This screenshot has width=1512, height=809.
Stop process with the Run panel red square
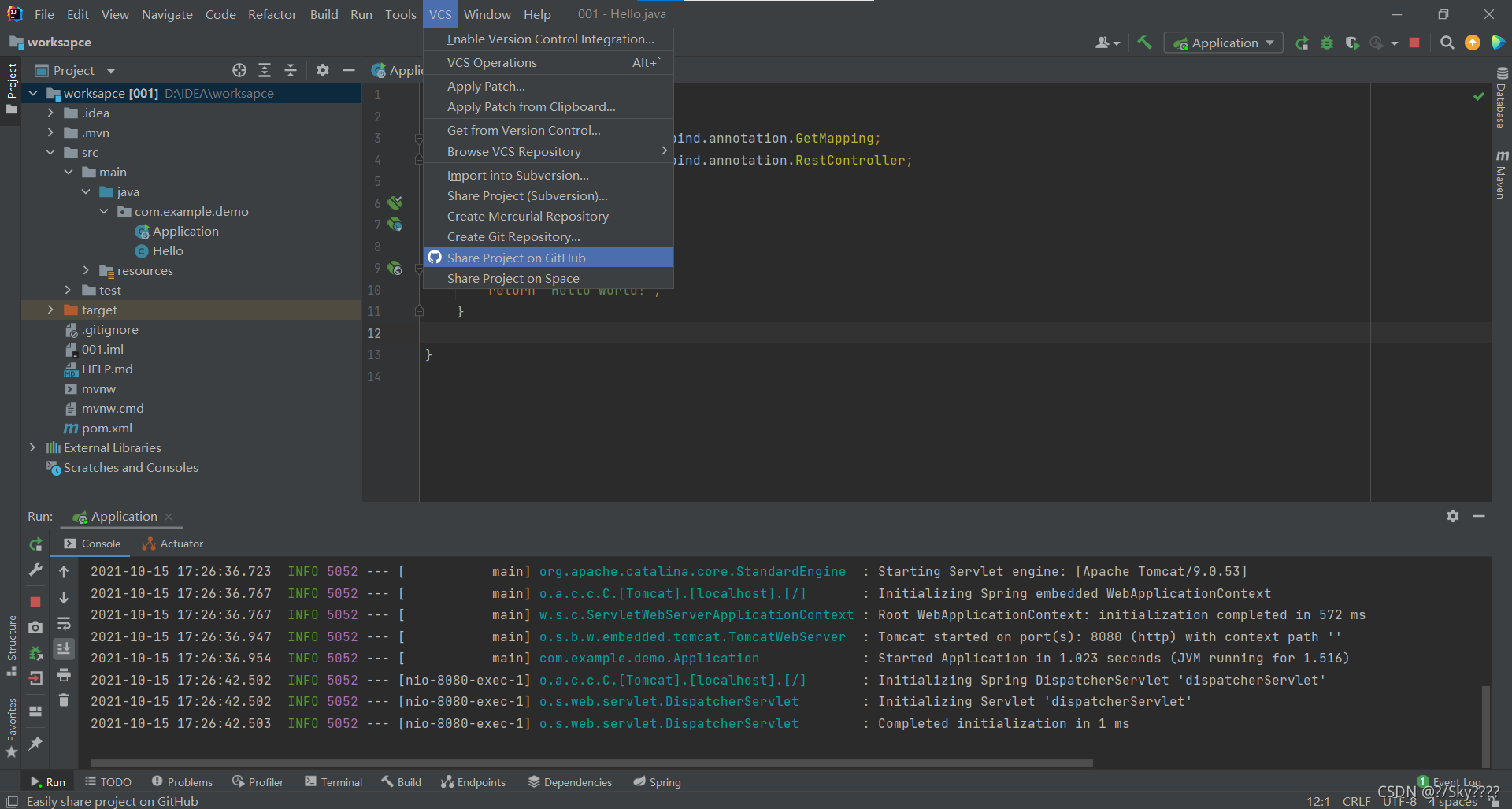tap(35, 602)
